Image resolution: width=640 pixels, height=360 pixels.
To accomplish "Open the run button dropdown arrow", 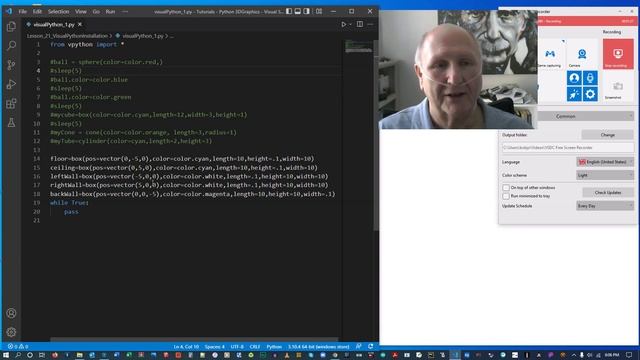I will click(350, 24).
